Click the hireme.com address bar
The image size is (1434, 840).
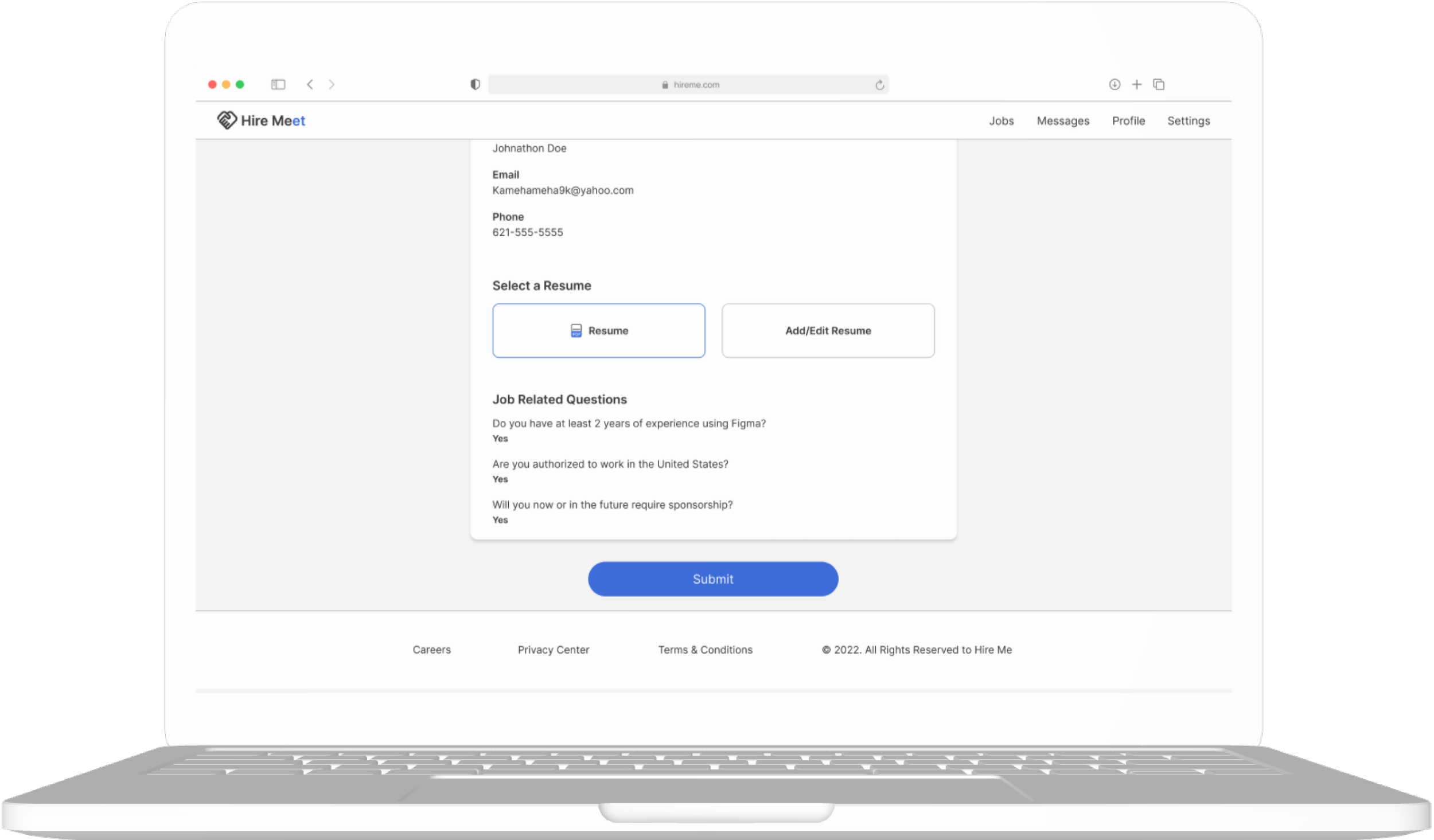coord(688,84)
